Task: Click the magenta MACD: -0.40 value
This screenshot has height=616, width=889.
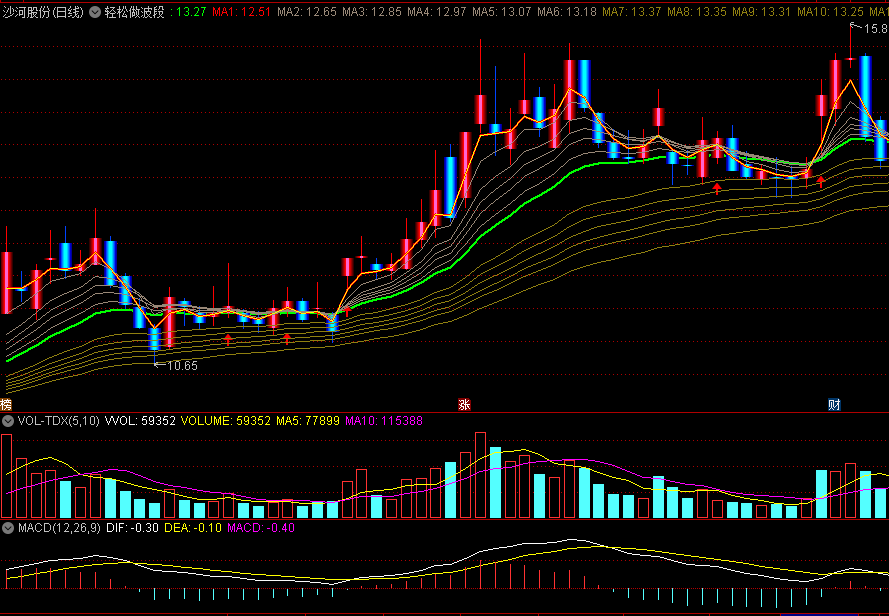Action: click(x=261, y=528)
